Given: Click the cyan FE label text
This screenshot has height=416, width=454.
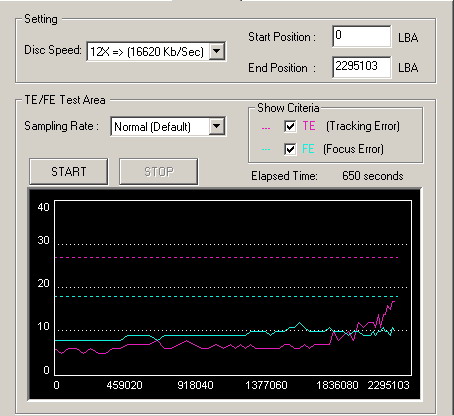Looking at the screenshot, I should coord(308,149).
